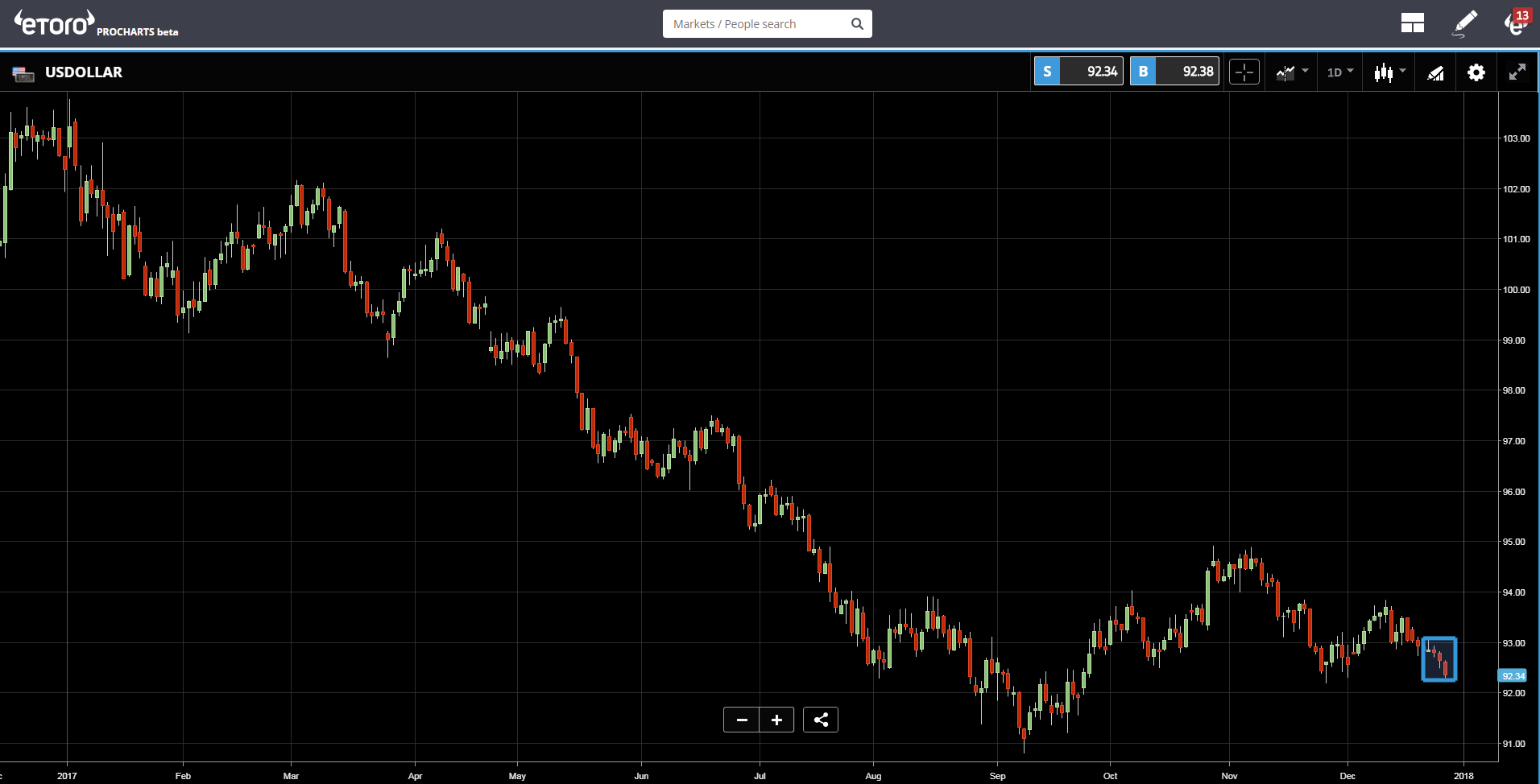Image resolution: width=1540 pixels, height=784 pixels.
Task: Click the 102.00 price axis label
Action: 1516,189
